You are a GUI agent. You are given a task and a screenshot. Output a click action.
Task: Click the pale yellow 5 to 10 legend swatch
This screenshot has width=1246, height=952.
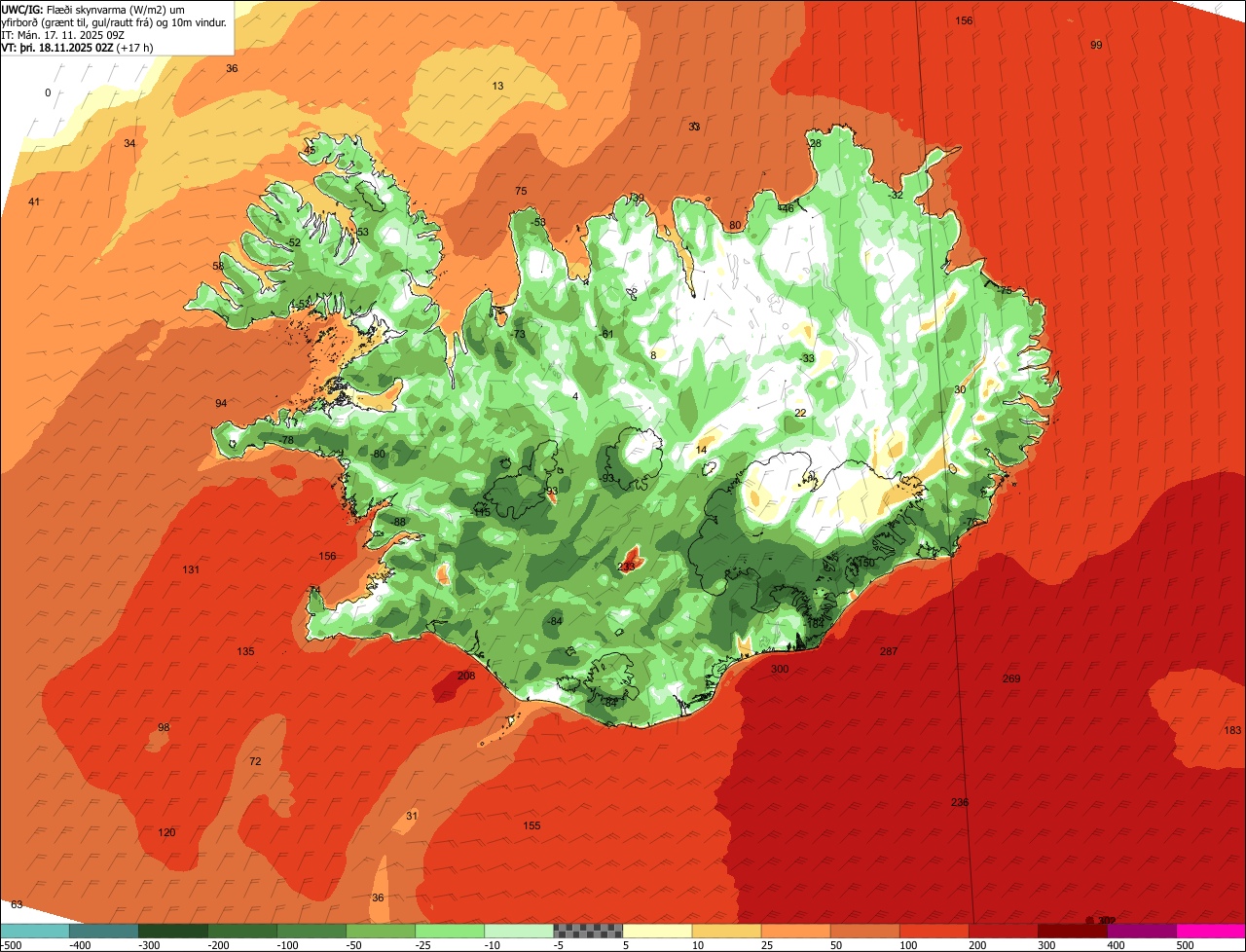pyautogui.click(x=657, y=931)
